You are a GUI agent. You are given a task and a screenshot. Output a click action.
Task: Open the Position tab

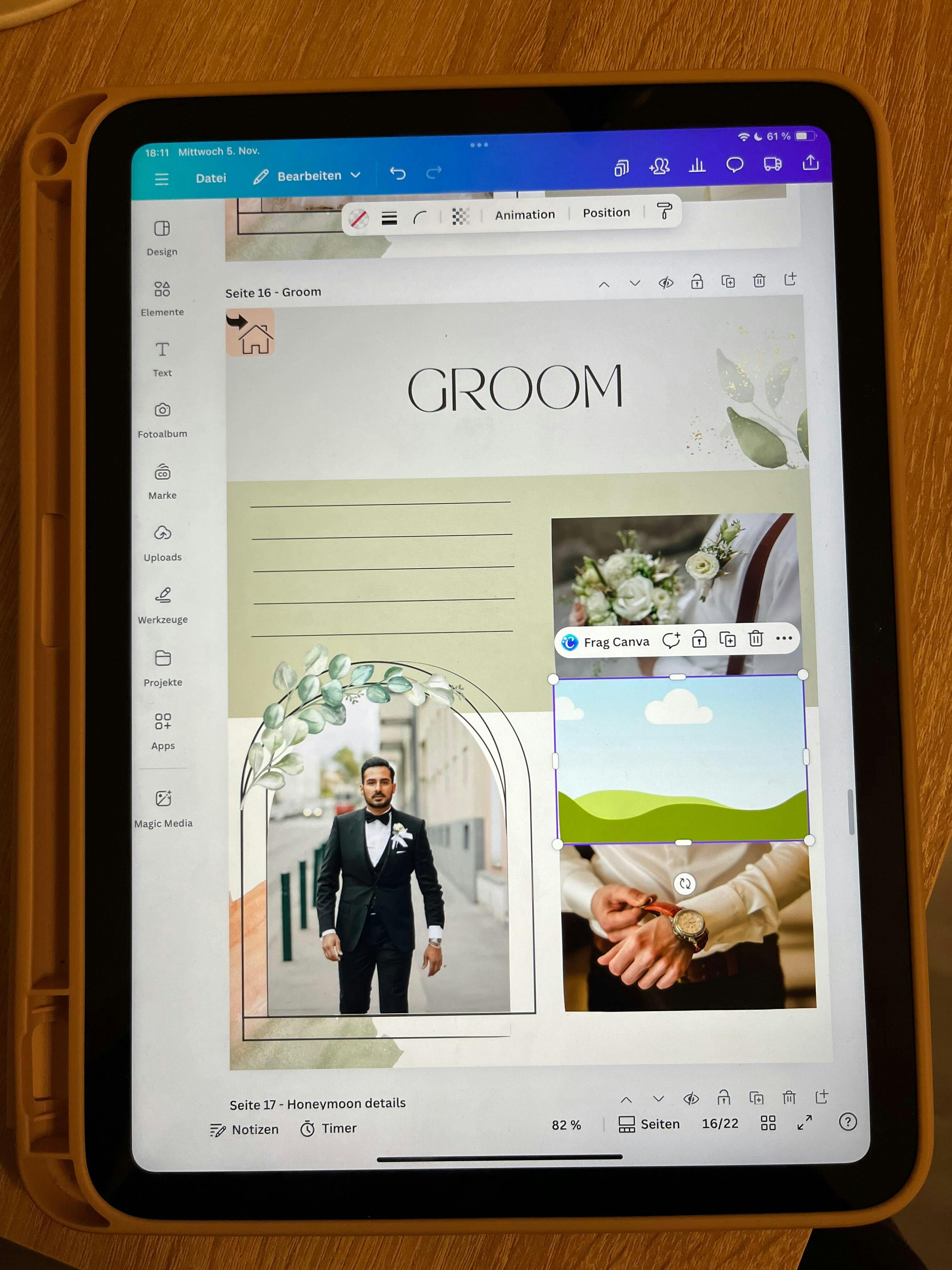coord(606,213)
